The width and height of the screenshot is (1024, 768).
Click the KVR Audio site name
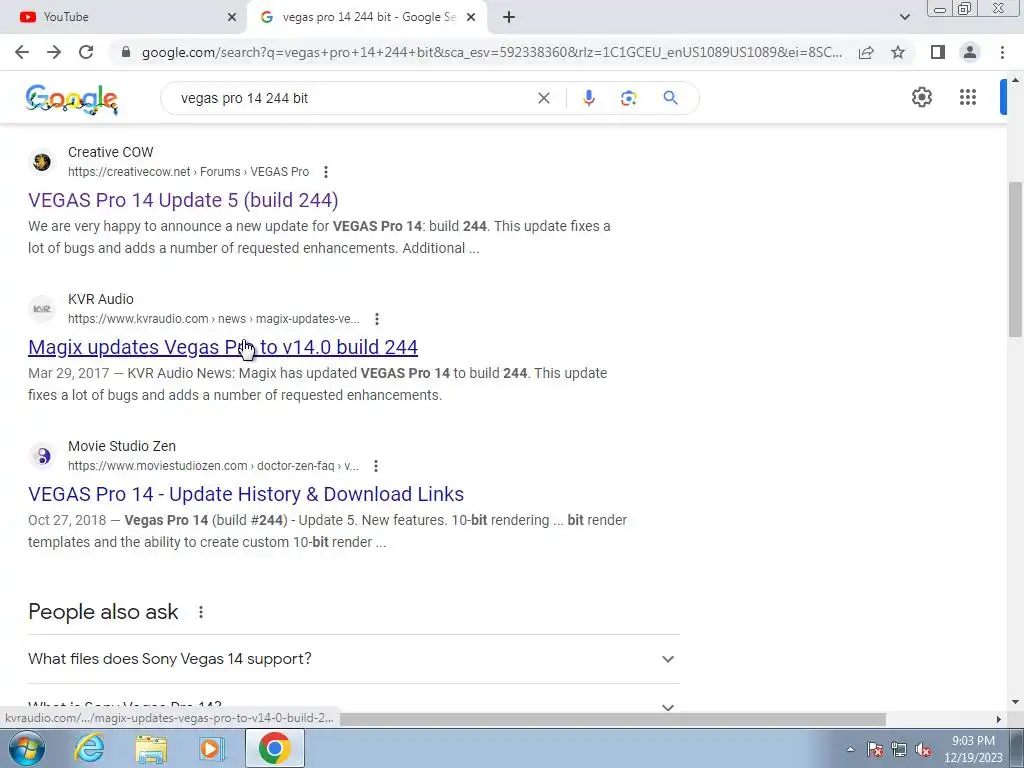point(101,299)
